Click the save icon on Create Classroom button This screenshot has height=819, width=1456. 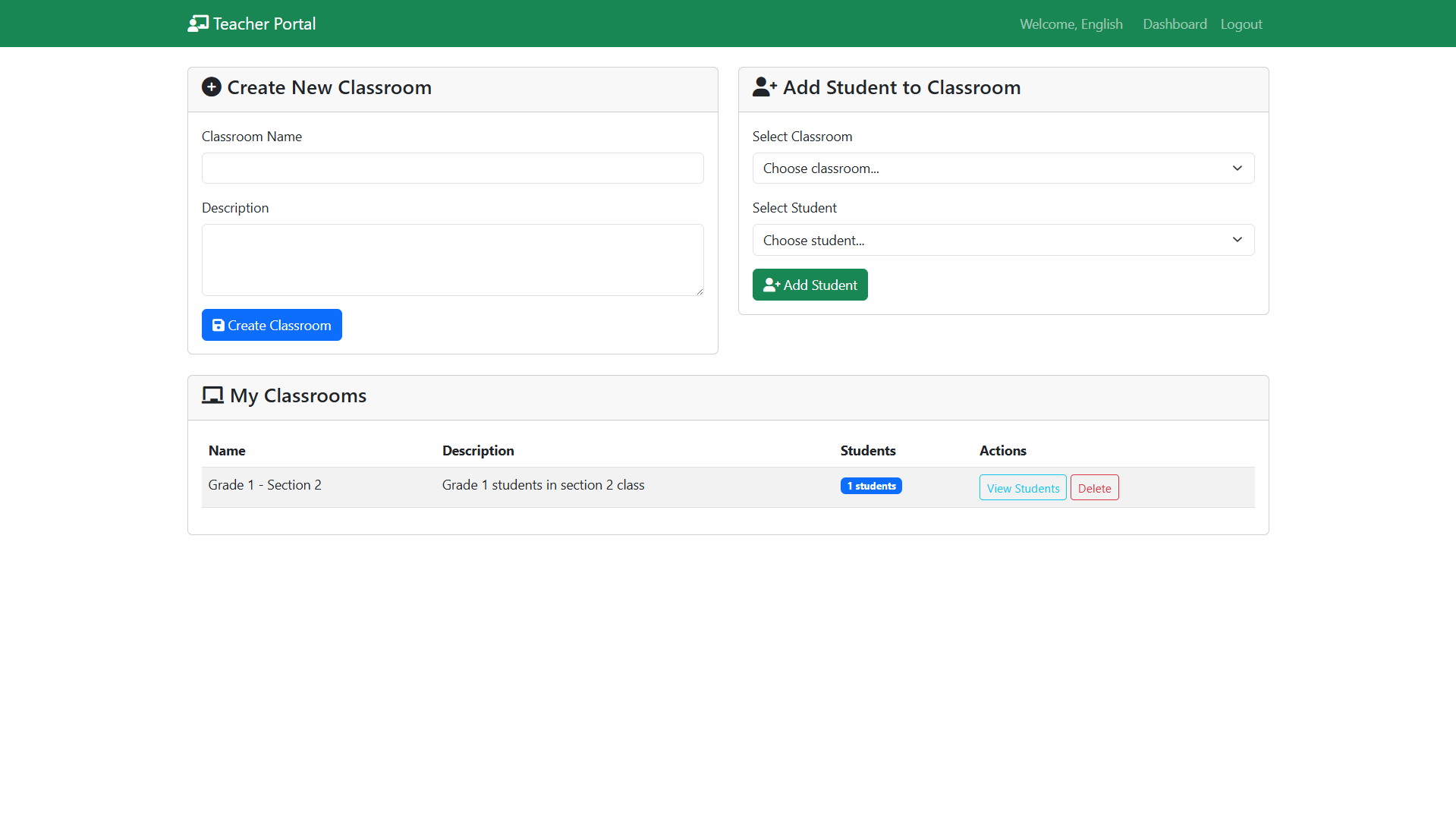(x=219, y=326)
